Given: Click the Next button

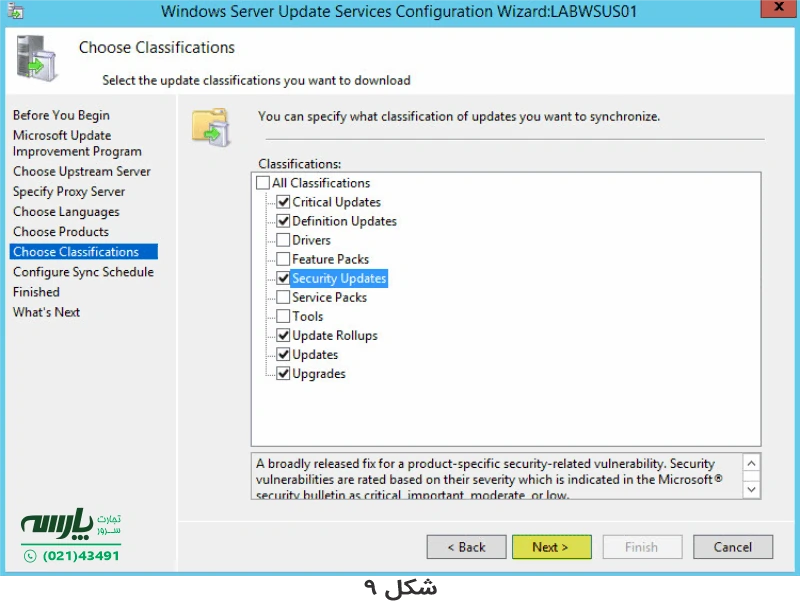Looking at the screenshot, I should click(x=552, y=547).
